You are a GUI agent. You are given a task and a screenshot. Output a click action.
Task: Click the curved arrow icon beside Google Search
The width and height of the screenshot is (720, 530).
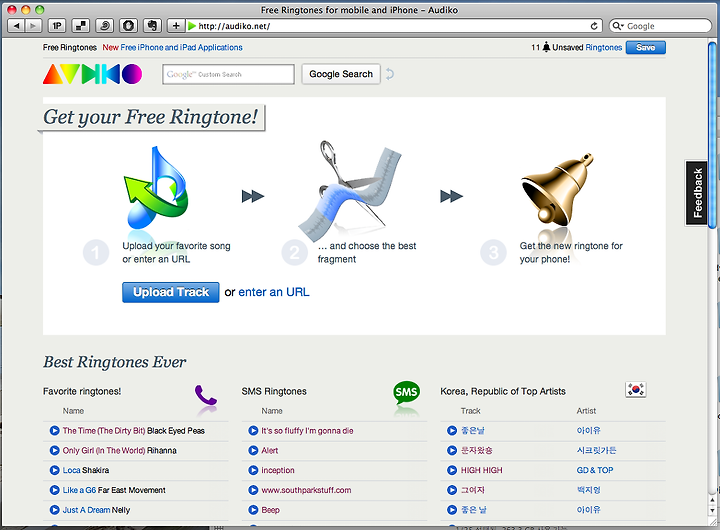pos(389,74)
